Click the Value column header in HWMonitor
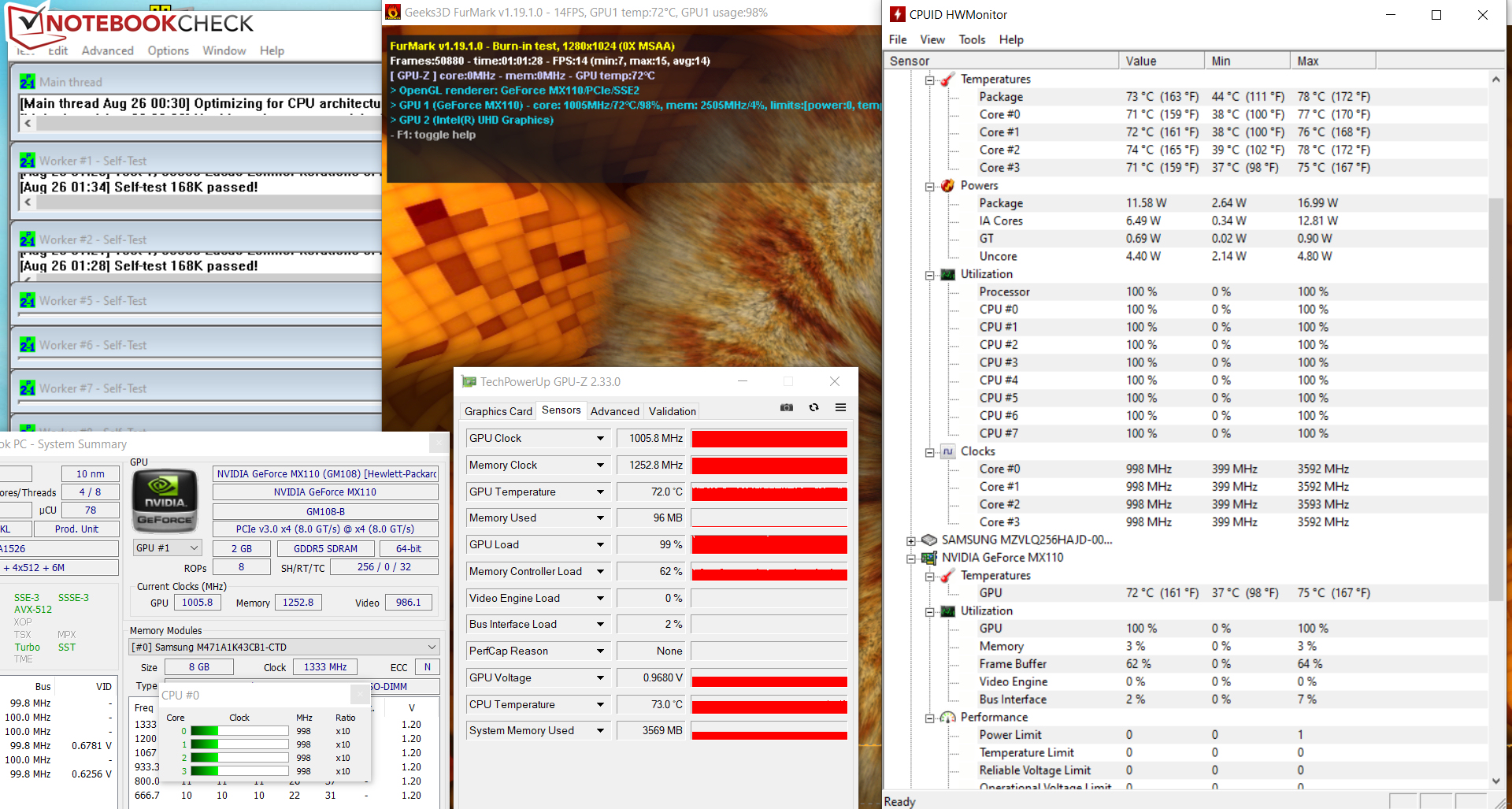The height and width of the screenshot is (809, 1512). point(1162,61)
